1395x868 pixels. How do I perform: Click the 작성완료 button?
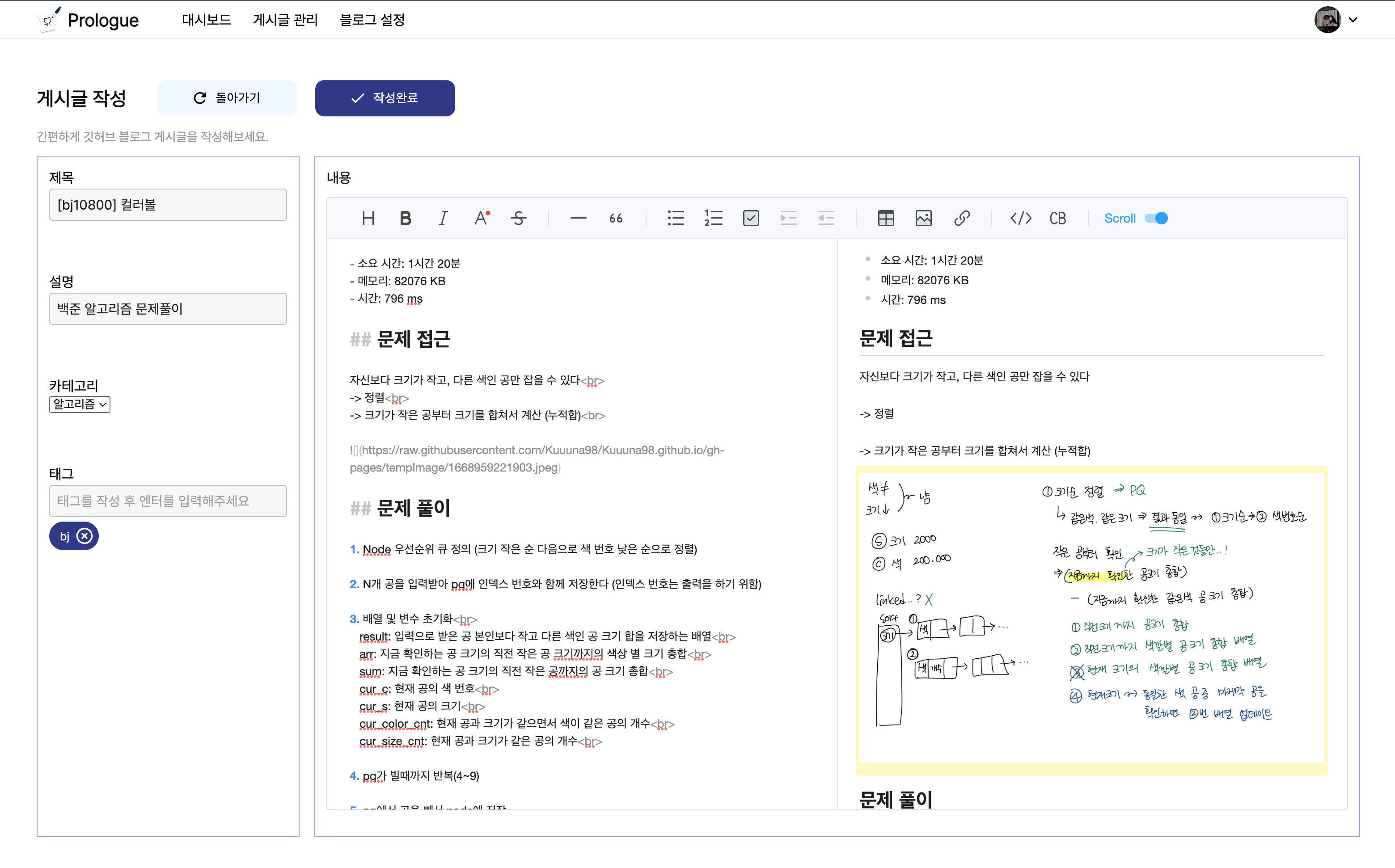pyautogui.click(x=385, y=98)
